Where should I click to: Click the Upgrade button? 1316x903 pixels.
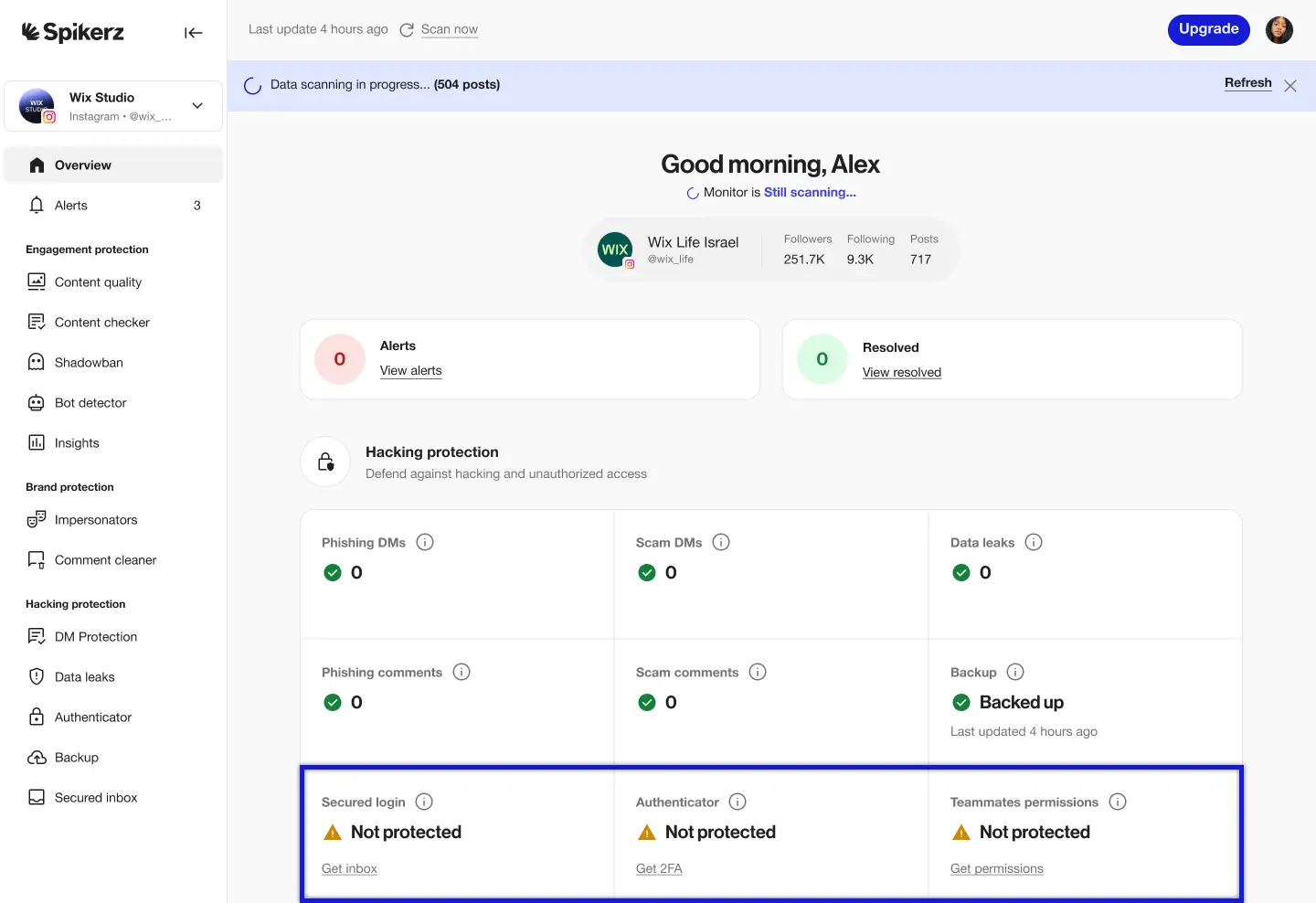pyautogui.click(x=1209, y=29)
